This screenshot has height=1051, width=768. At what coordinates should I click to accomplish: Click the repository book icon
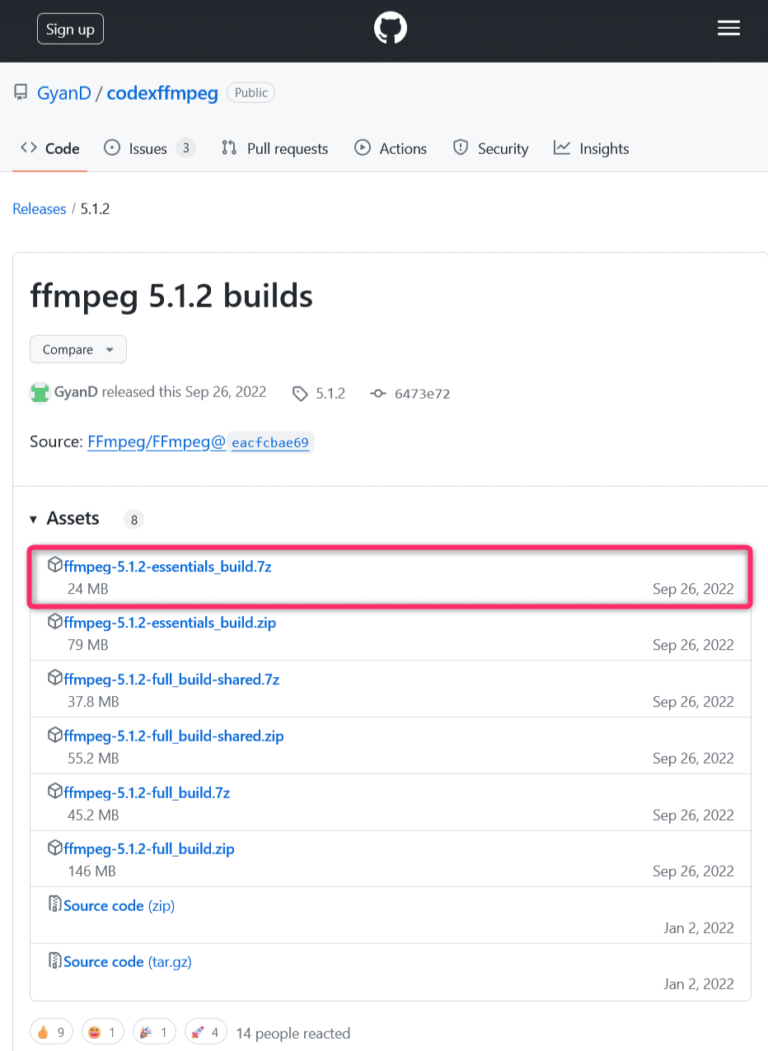[x=21, y=93]
